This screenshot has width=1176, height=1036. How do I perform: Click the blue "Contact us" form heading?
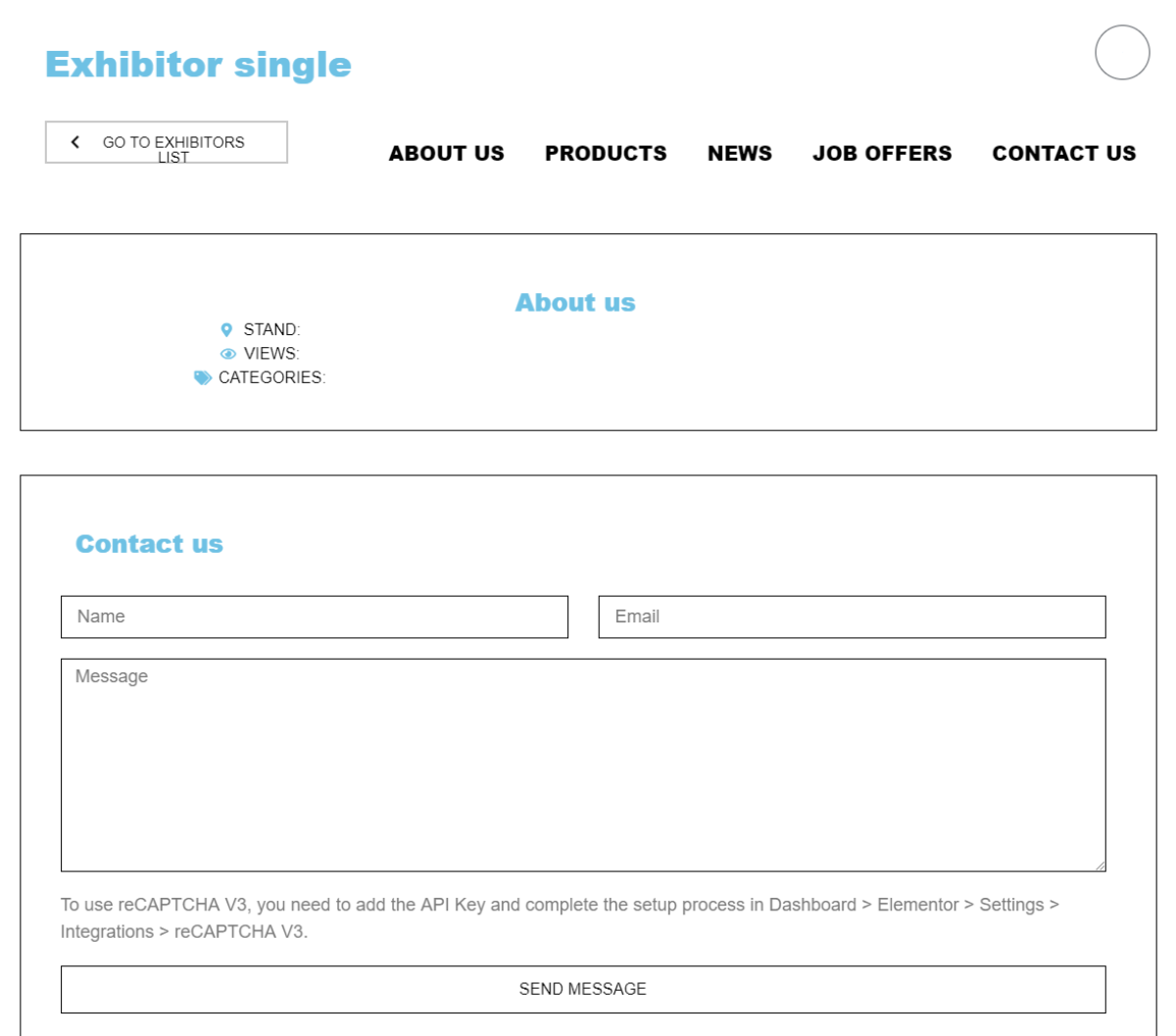tap(149, 544)
